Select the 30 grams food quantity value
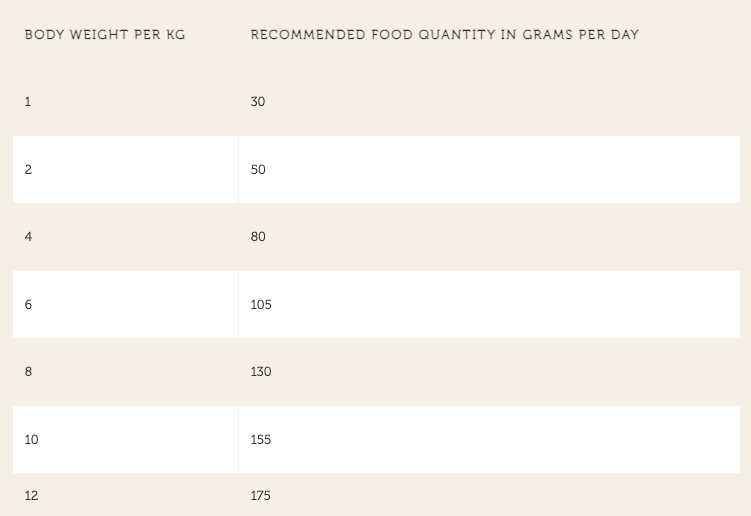This screenshot has width=751, height=516. click(258, 102)
